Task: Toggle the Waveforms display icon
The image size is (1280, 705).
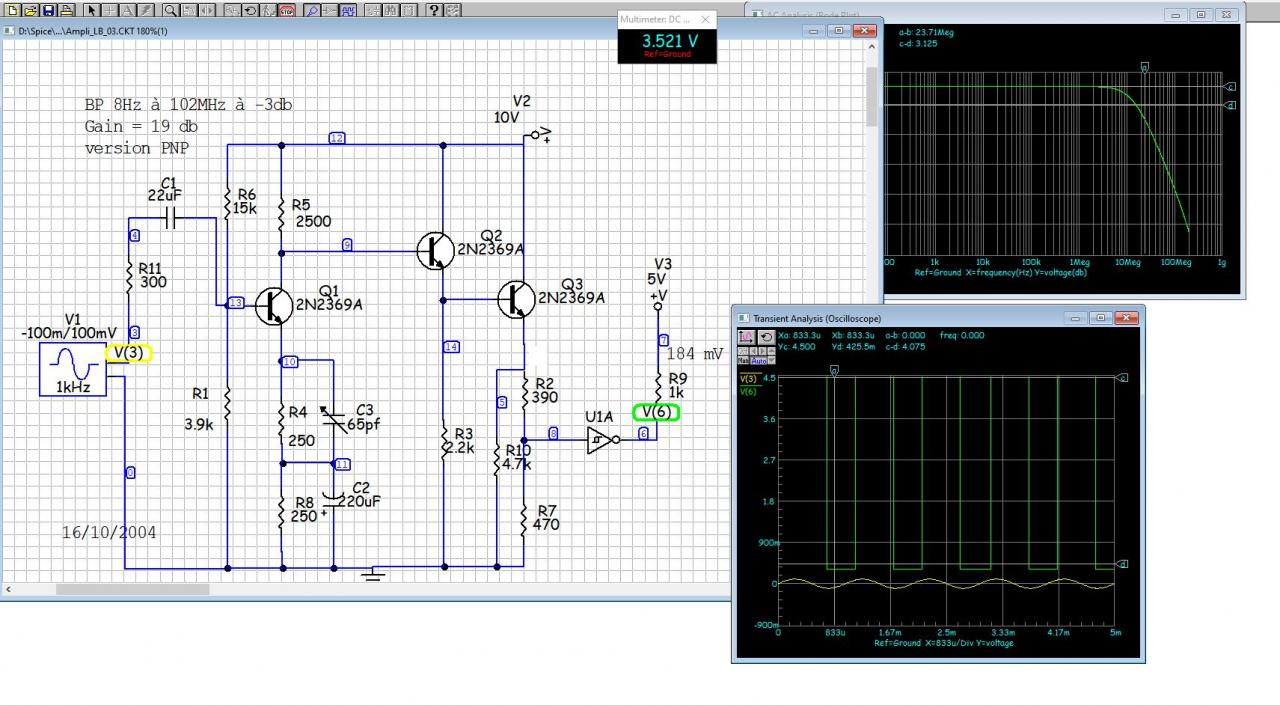Action: click(x=348, y=10)
